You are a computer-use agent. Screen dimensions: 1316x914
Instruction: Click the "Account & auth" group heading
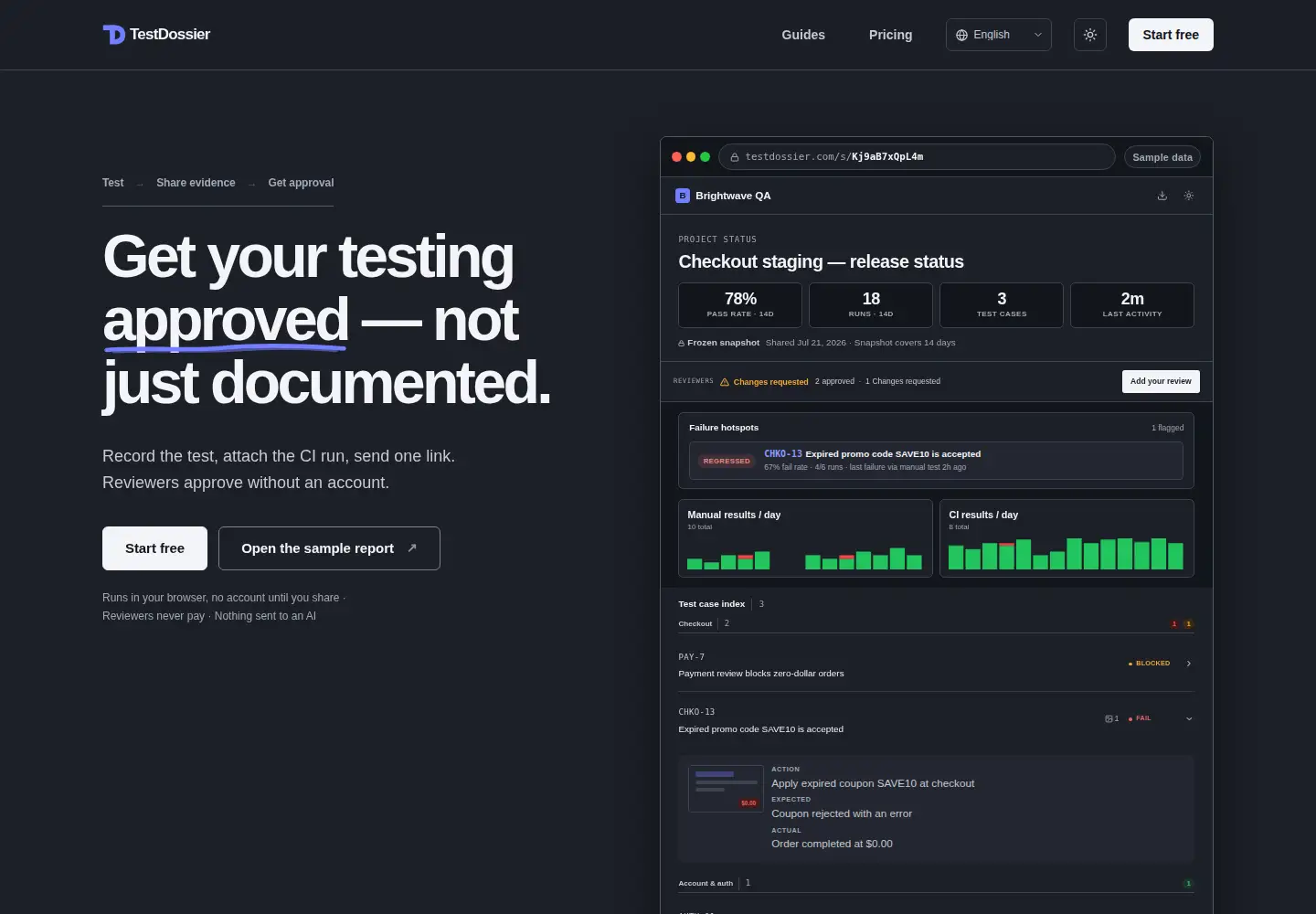click(706, 884)
